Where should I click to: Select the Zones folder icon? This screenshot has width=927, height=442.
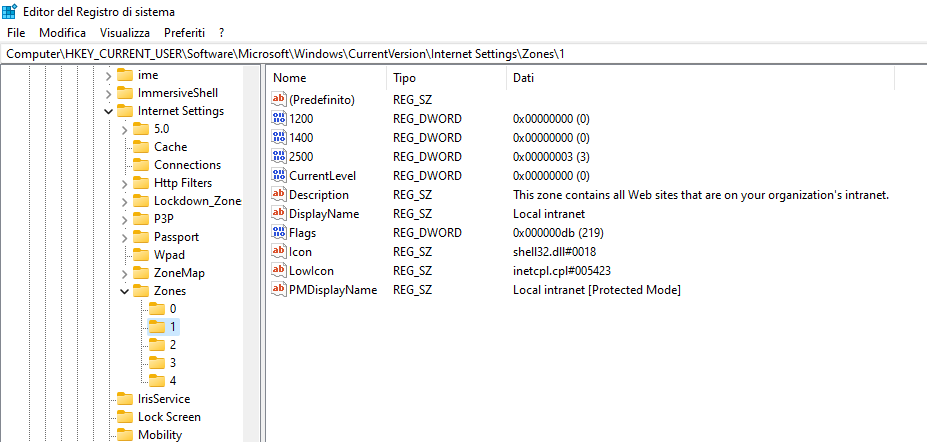coord(141,291)
